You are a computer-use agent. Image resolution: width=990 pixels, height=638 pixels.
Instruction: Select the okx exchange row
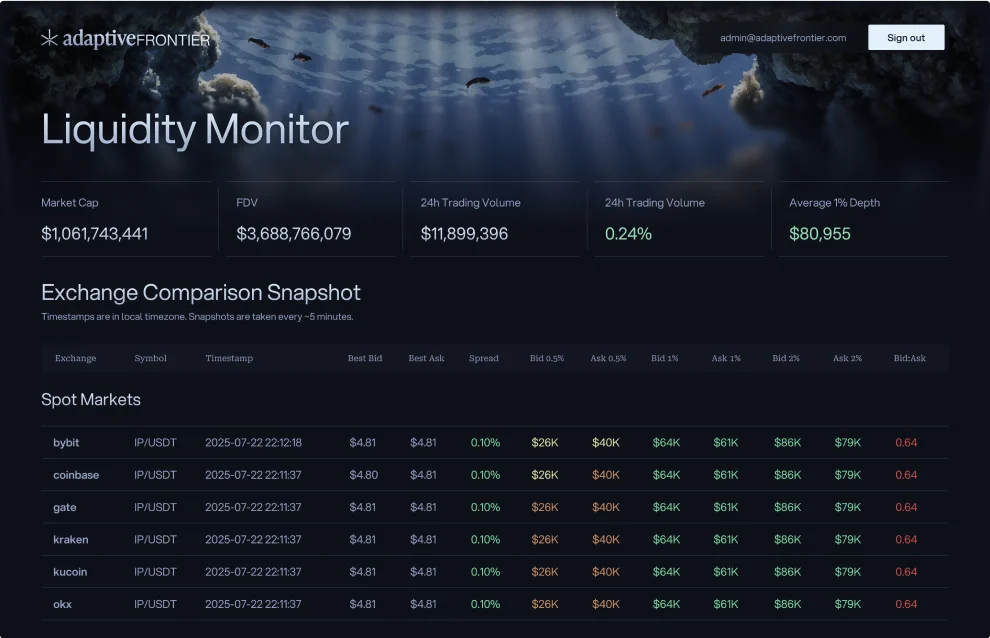(62, 604)
